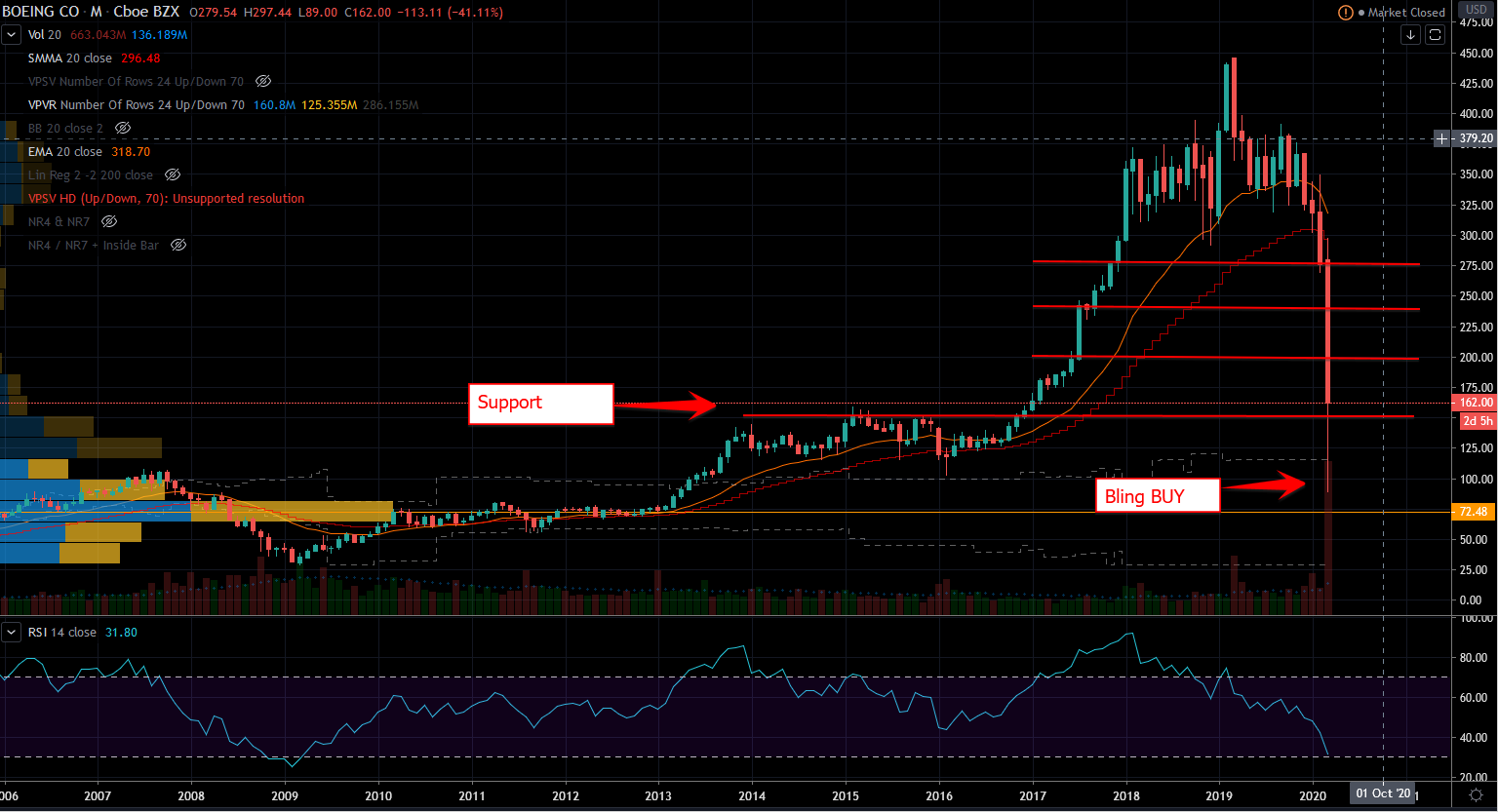Toggle visibility of NR4 & NR7 indicator
The image size is (1498, 812).
(109, 222)
